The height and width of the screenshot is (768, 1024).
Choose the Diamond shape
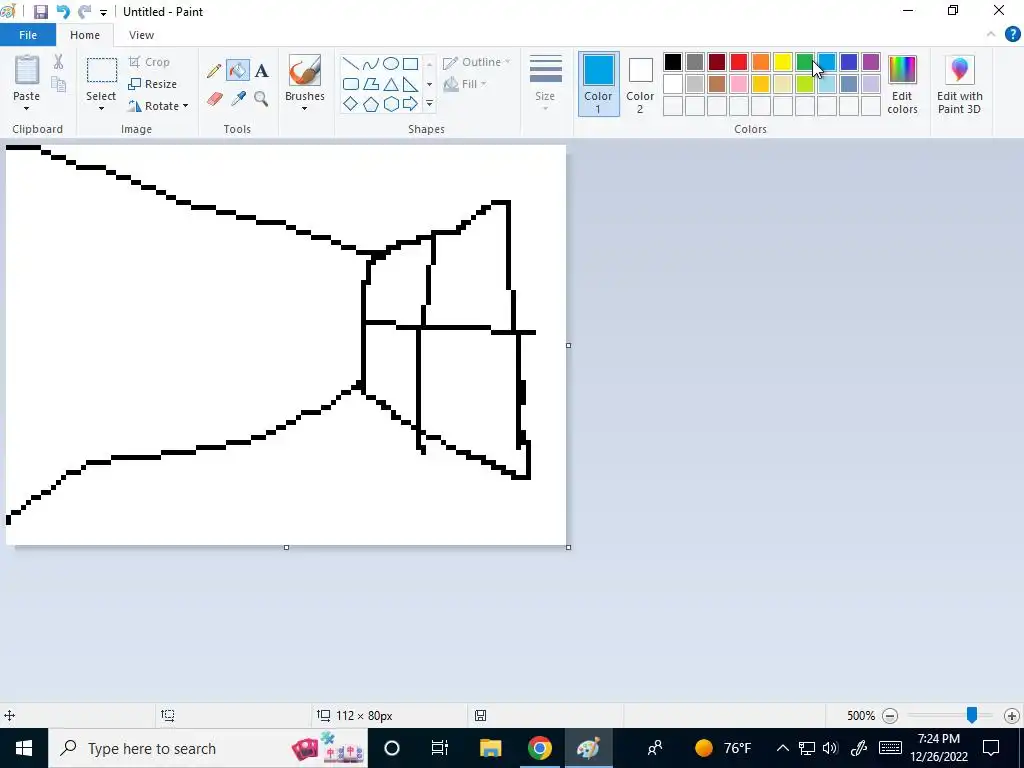pos(351,104)
